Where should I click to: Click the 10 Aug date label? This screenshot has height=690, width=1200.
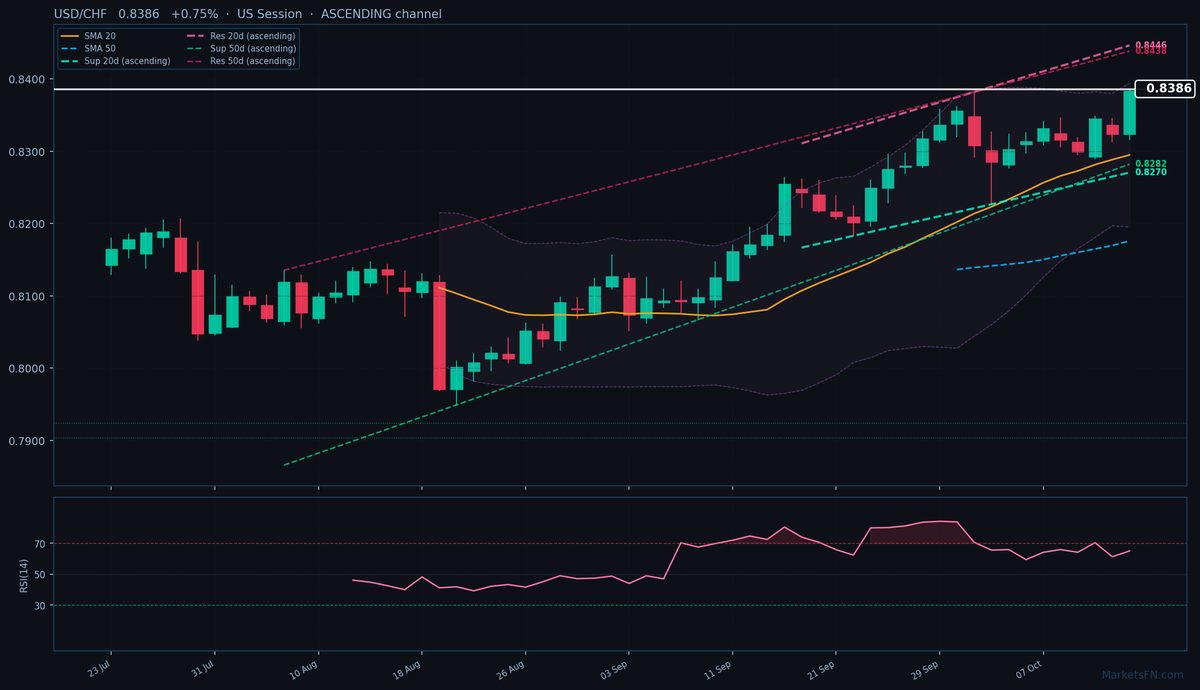click(305, 668)
